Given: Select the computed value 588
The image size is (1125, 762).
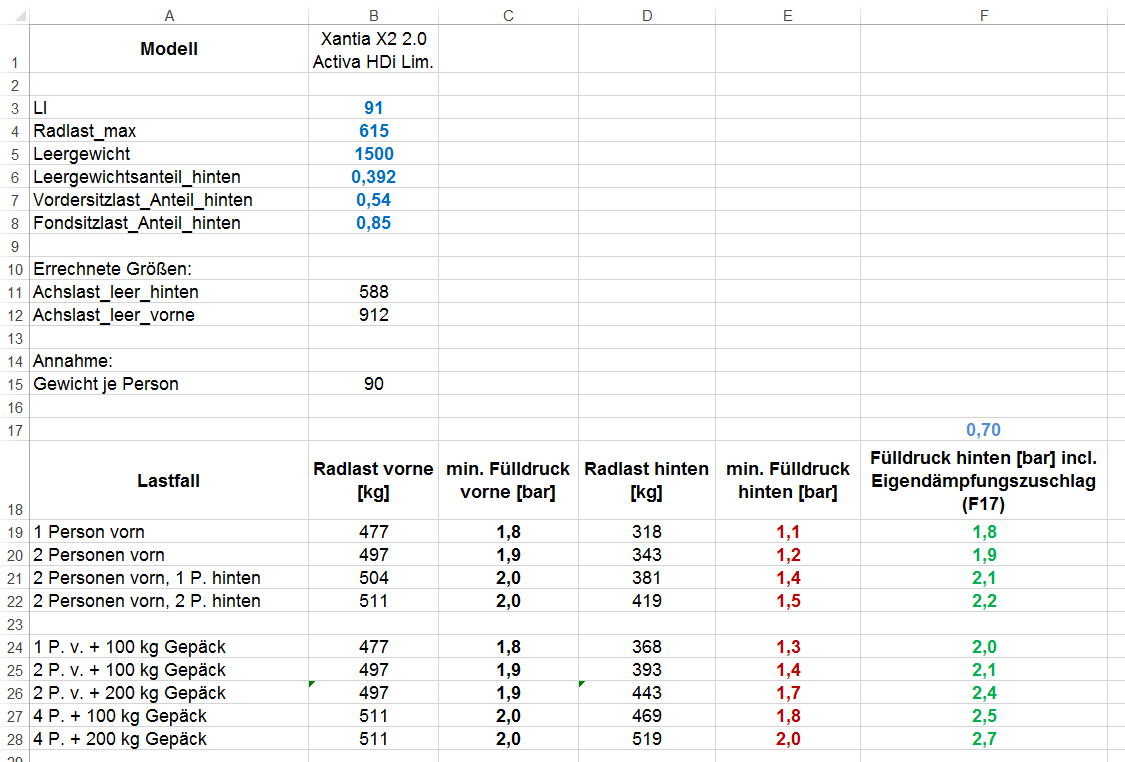Looking at the screenshot, I should coord(373,291).
